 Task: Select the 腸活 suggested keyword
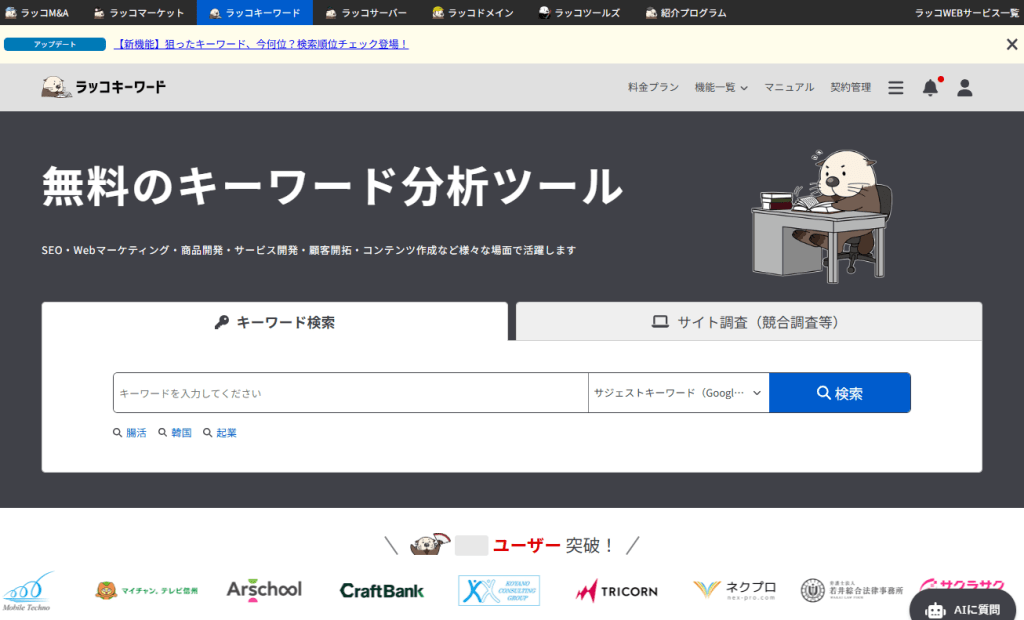click(x=130, y=433)
